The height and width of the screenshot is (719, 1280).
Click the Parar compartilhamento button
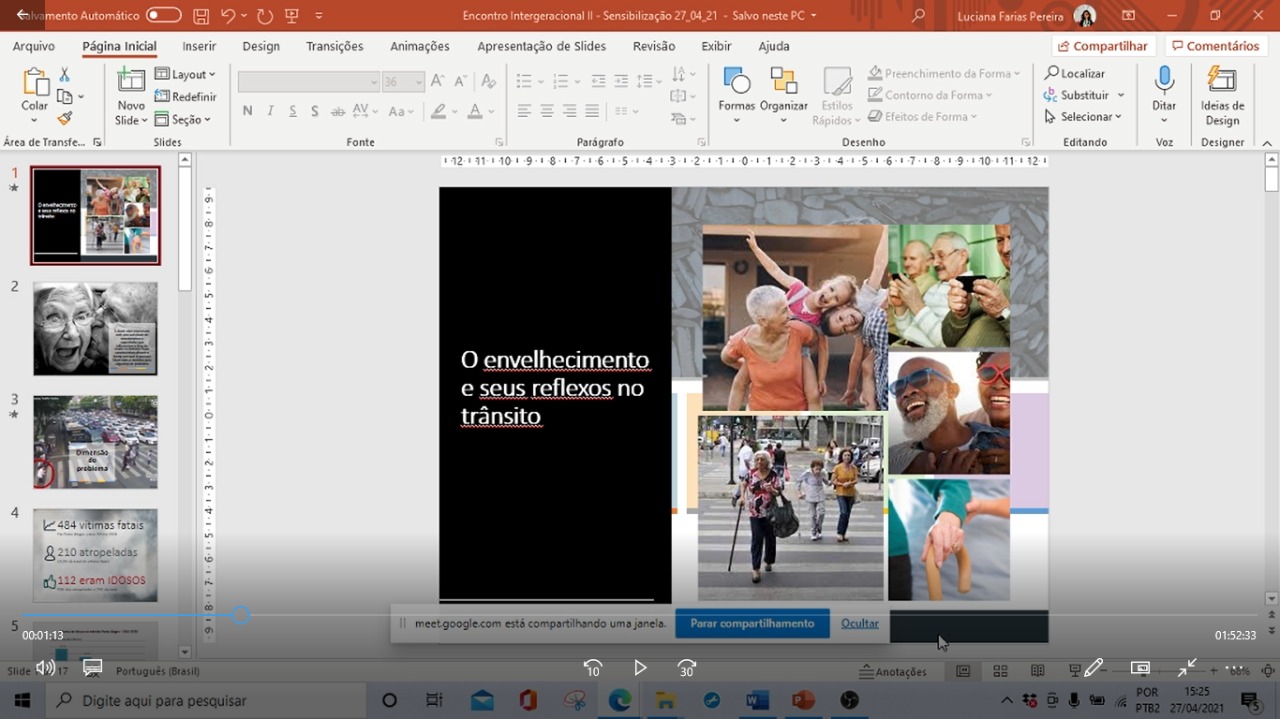pyautogui.click(x=752, y=623)
